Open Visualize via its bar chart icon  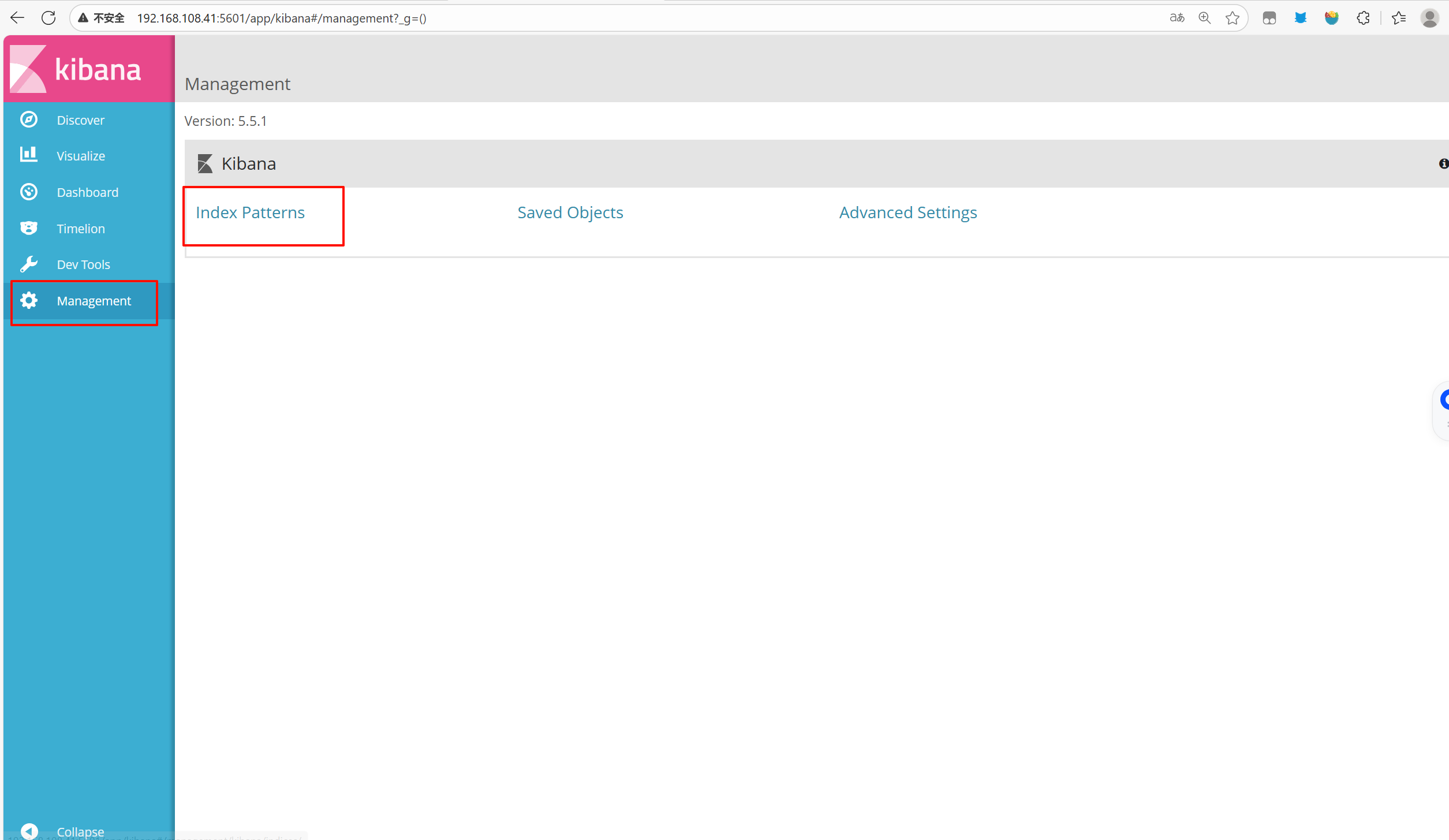29,155
